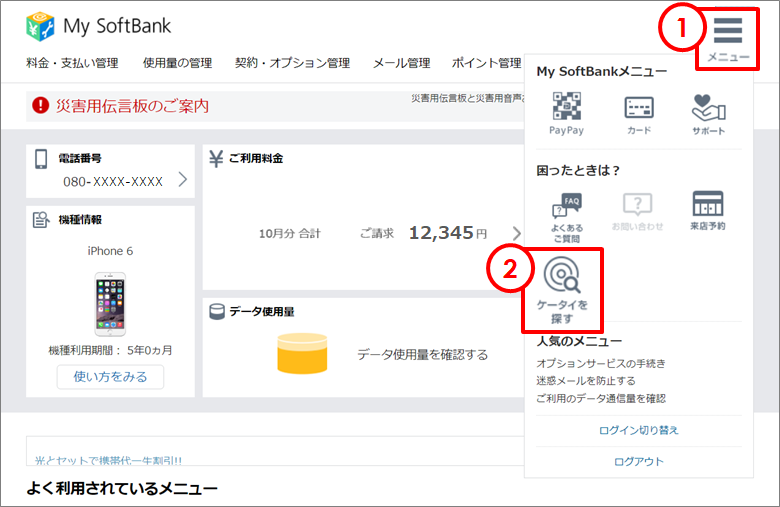Viewport: 780px width, 507px height.
Task: Click the My SoftBankメニュー heading
Action: click(x=601, y=72)
